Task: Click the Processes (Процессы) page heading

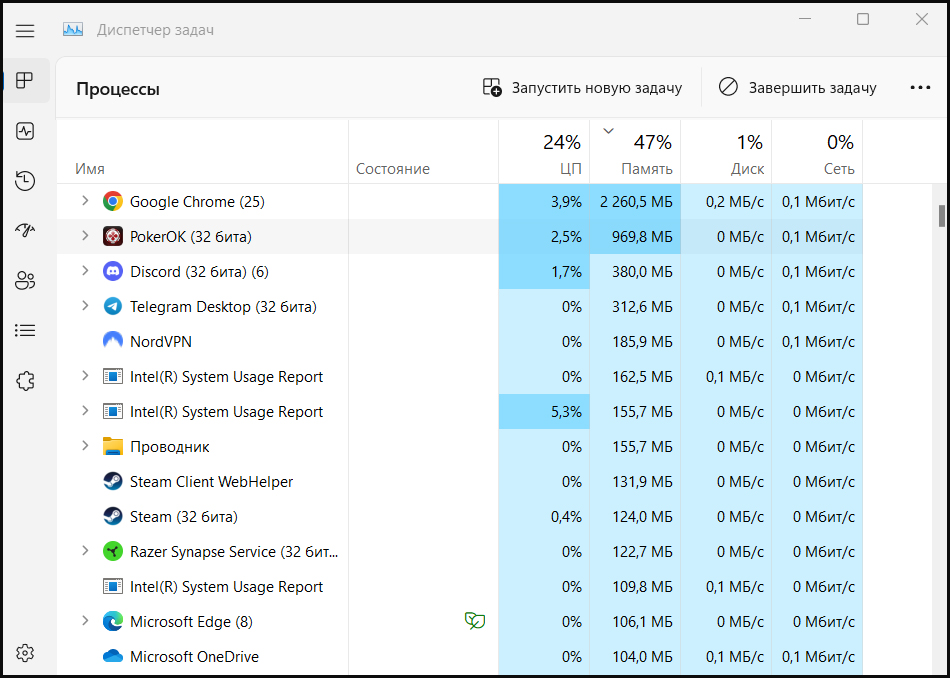Action: click(x=118, y=90)
